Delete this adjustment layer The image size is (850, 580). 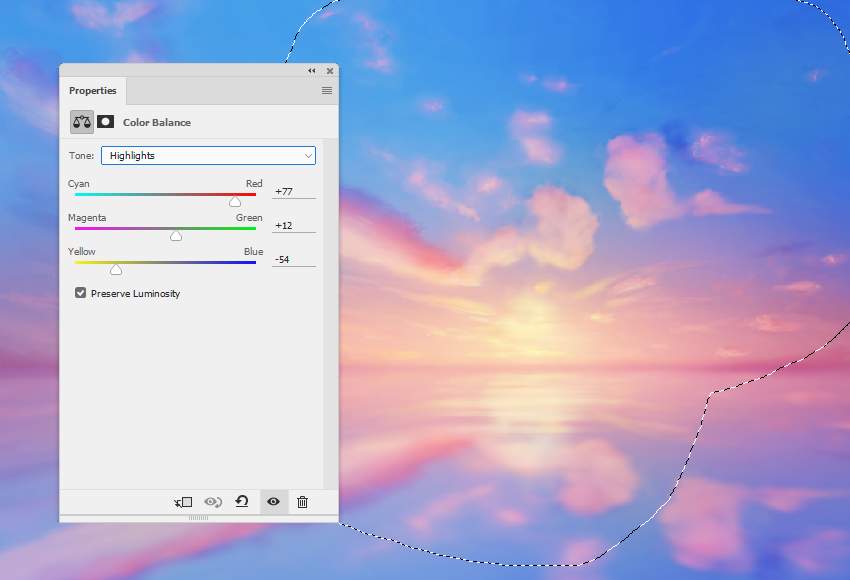point(302,502)
